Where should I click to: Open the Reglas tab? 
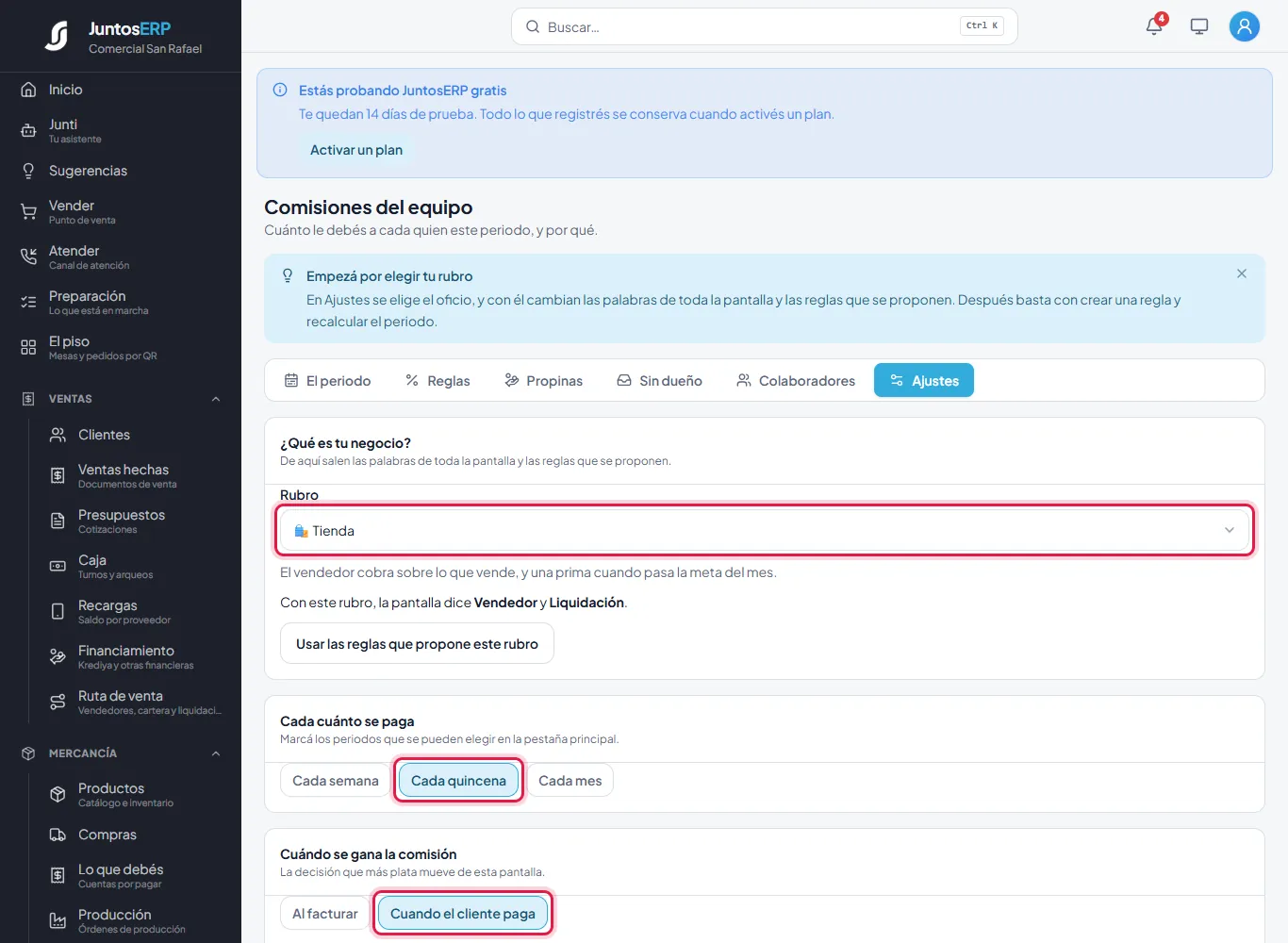(438, 381)
